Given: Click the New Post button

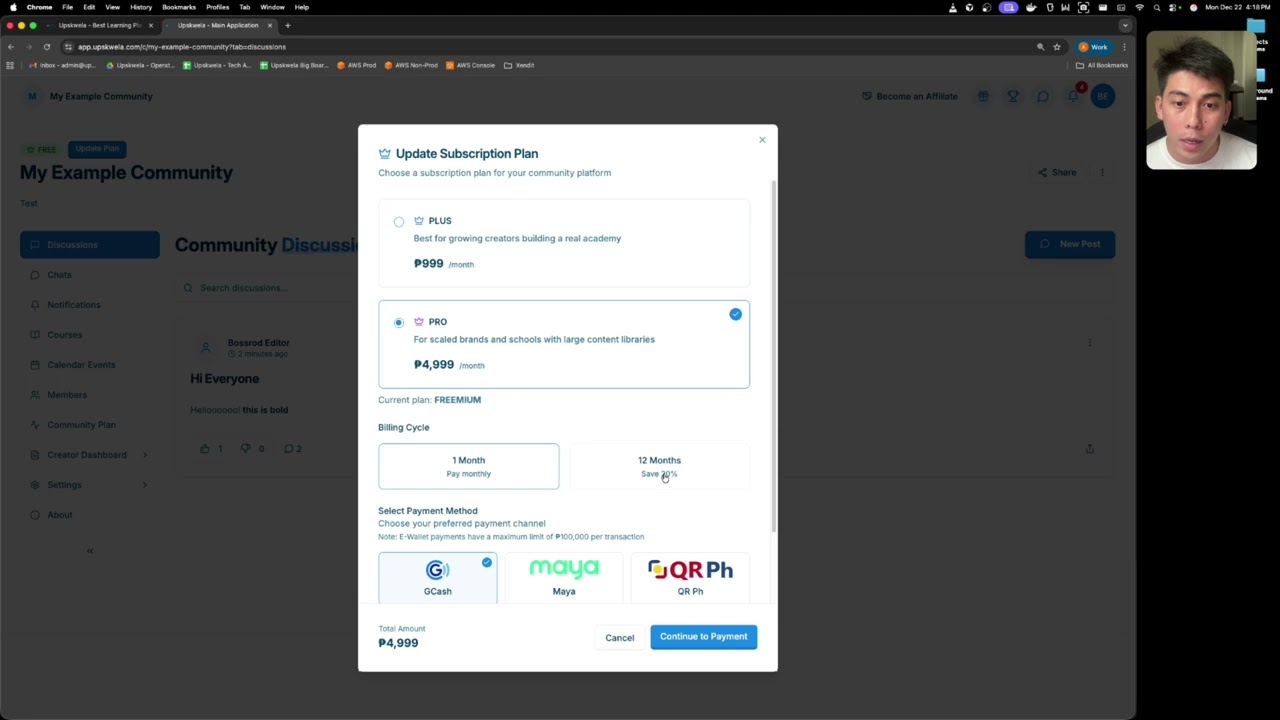Looking at the screenshot, I should click(x=1069, y=244).
